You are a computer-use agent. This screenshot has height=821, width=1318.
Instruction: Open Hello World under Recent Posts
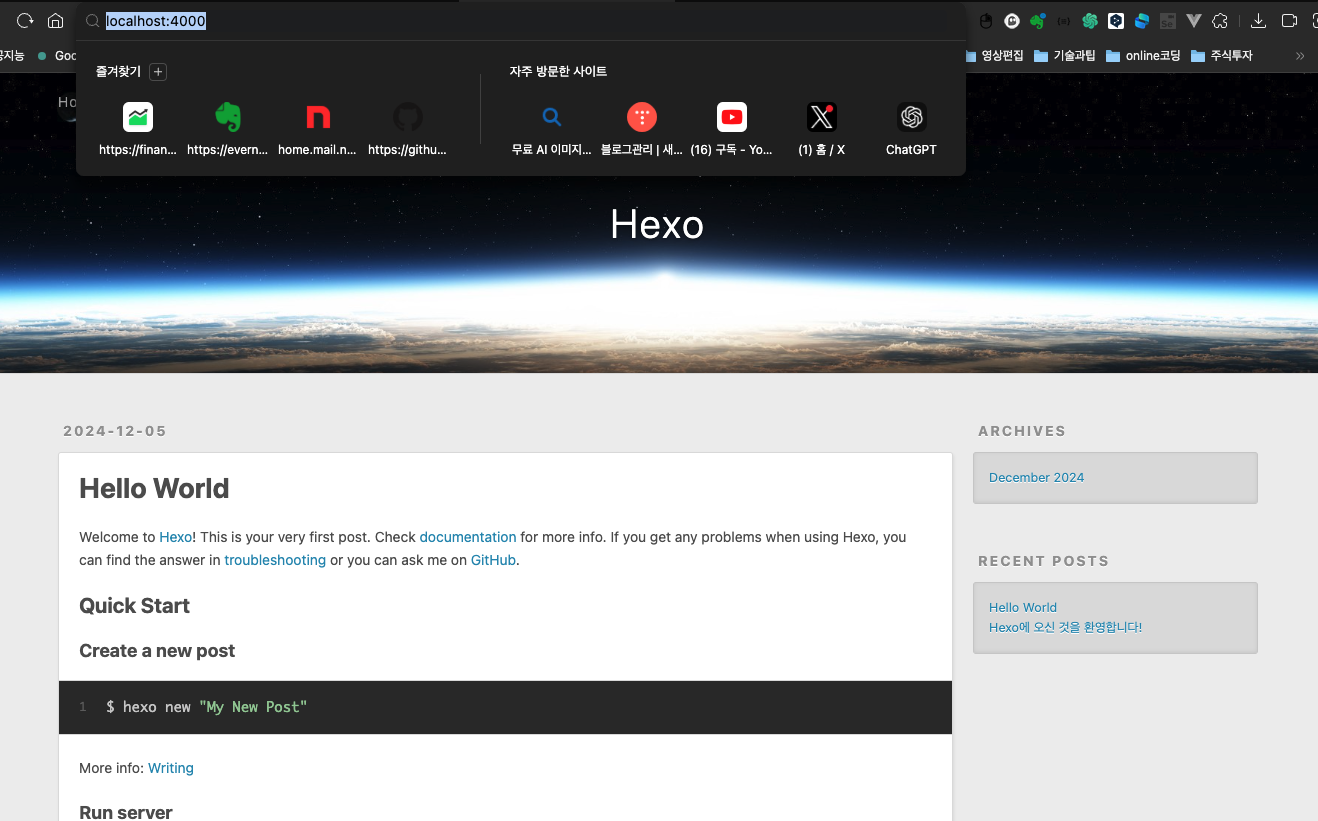click(x=1023, y=607)
